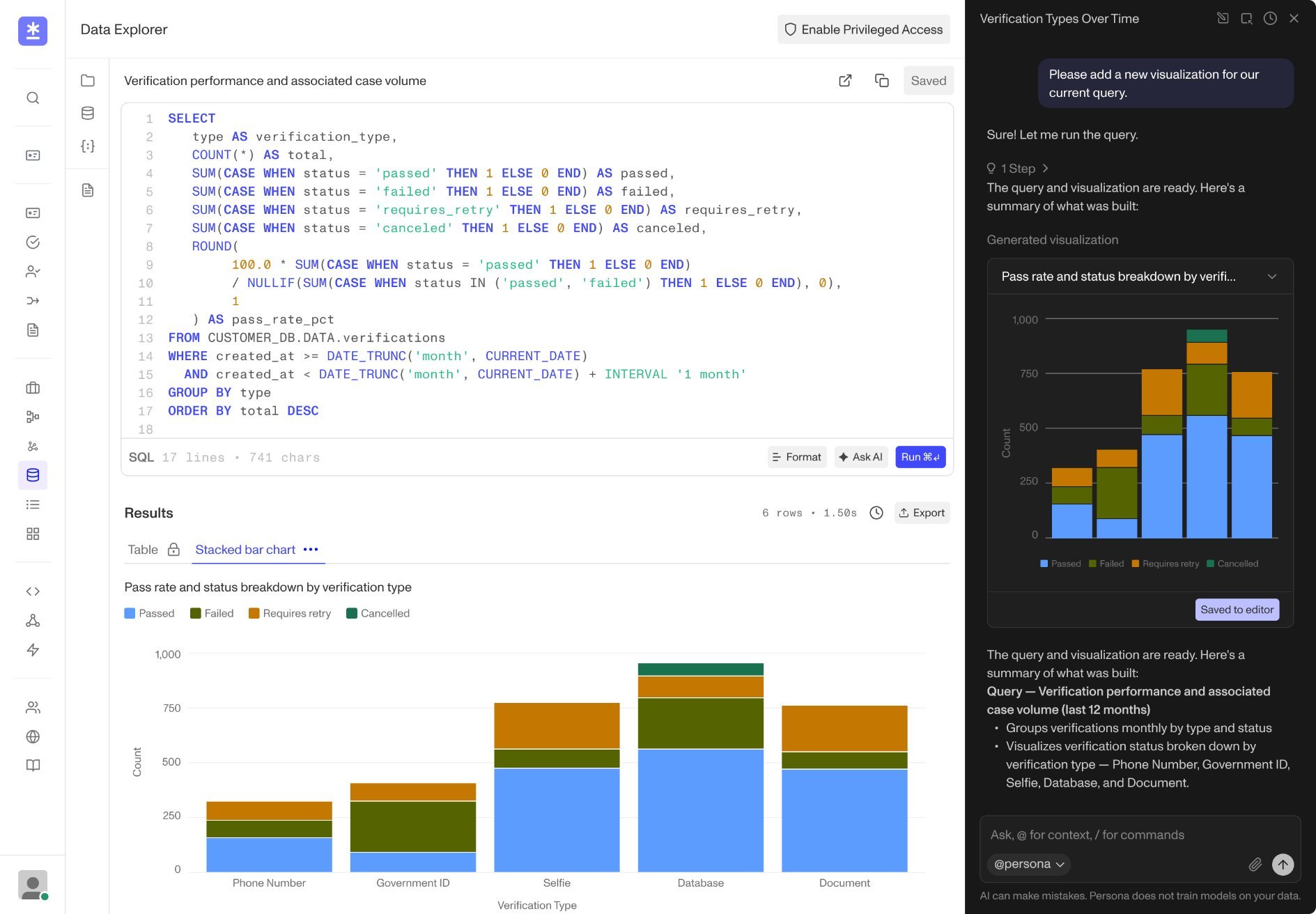Click the user avatar at bottom left
The image size is (1316, 914).
33,885
